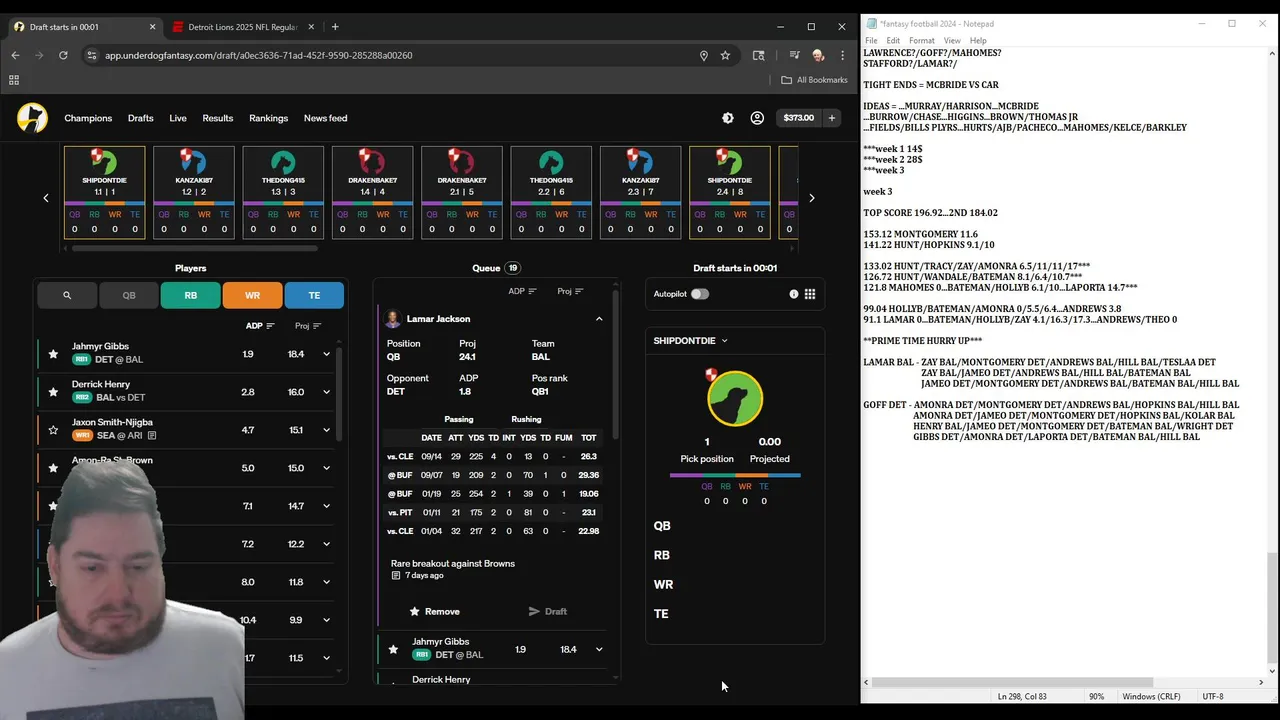This screenshot has width=1280, height=720.
Task: Select the KANZAKI87 pick 1.2 card
Action: [193, 193]
